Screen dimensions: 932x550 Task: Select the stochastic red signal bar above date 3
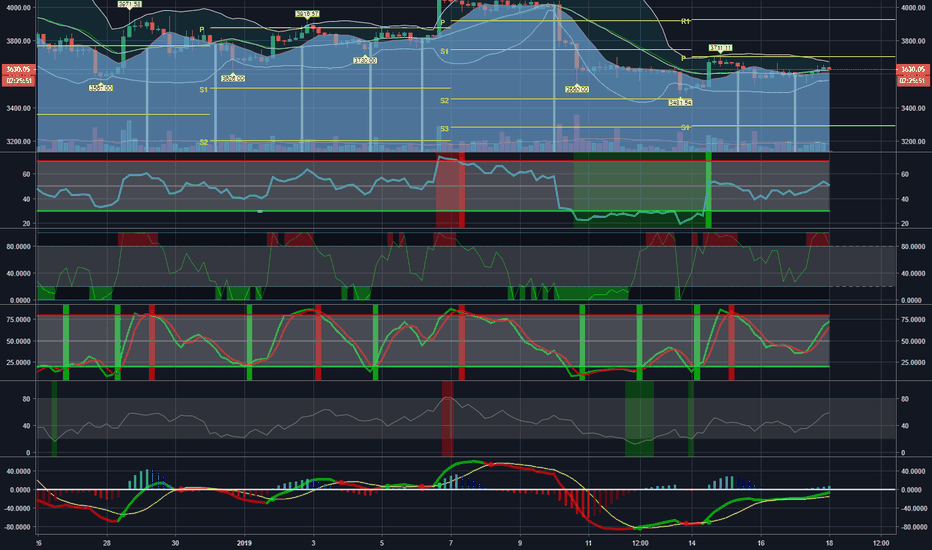coord(318,342)
